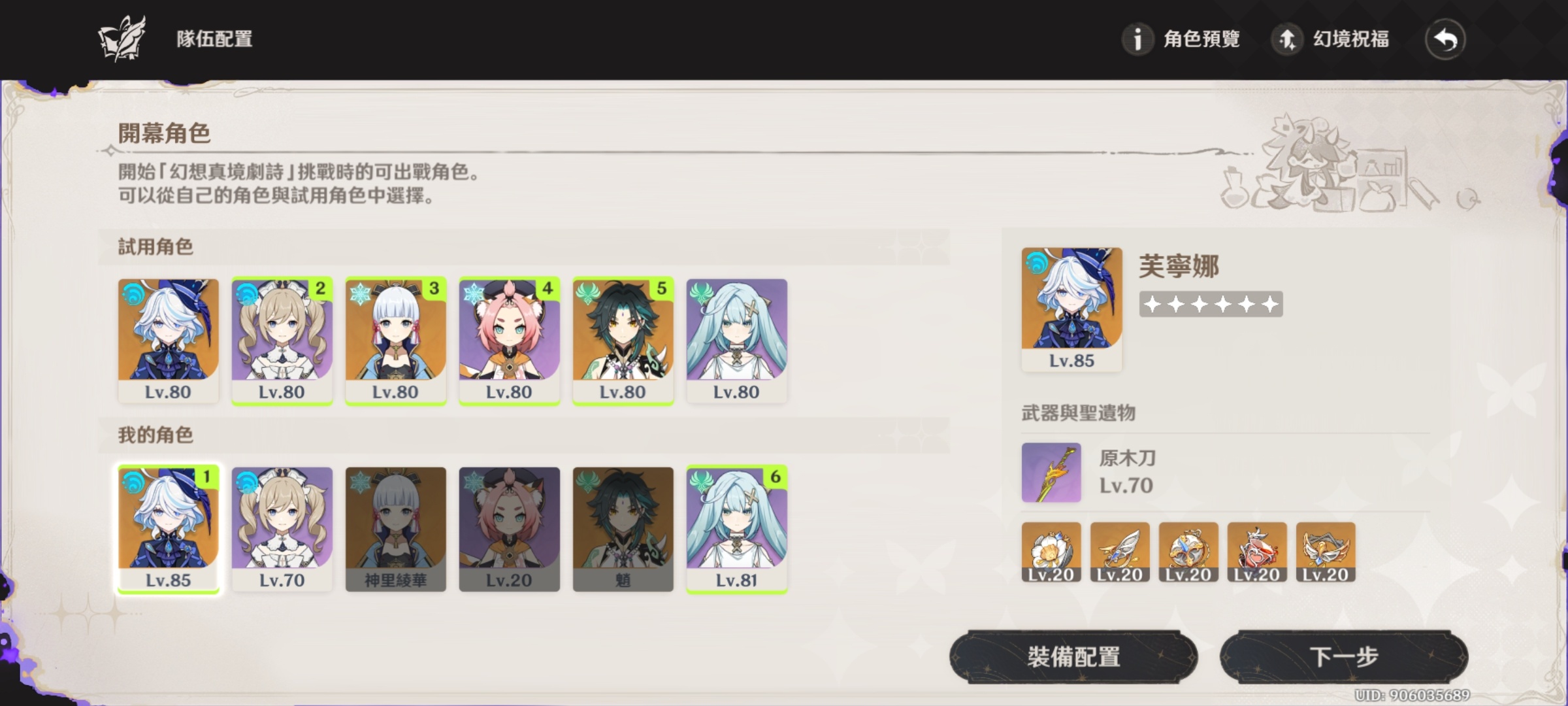Click the back arrow icon
This screenshot has width=1568, height=706.
click(x=1445, y=40)
